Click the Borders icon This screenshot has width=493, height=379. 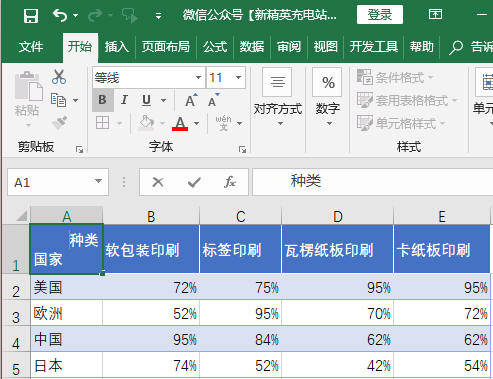102,123
